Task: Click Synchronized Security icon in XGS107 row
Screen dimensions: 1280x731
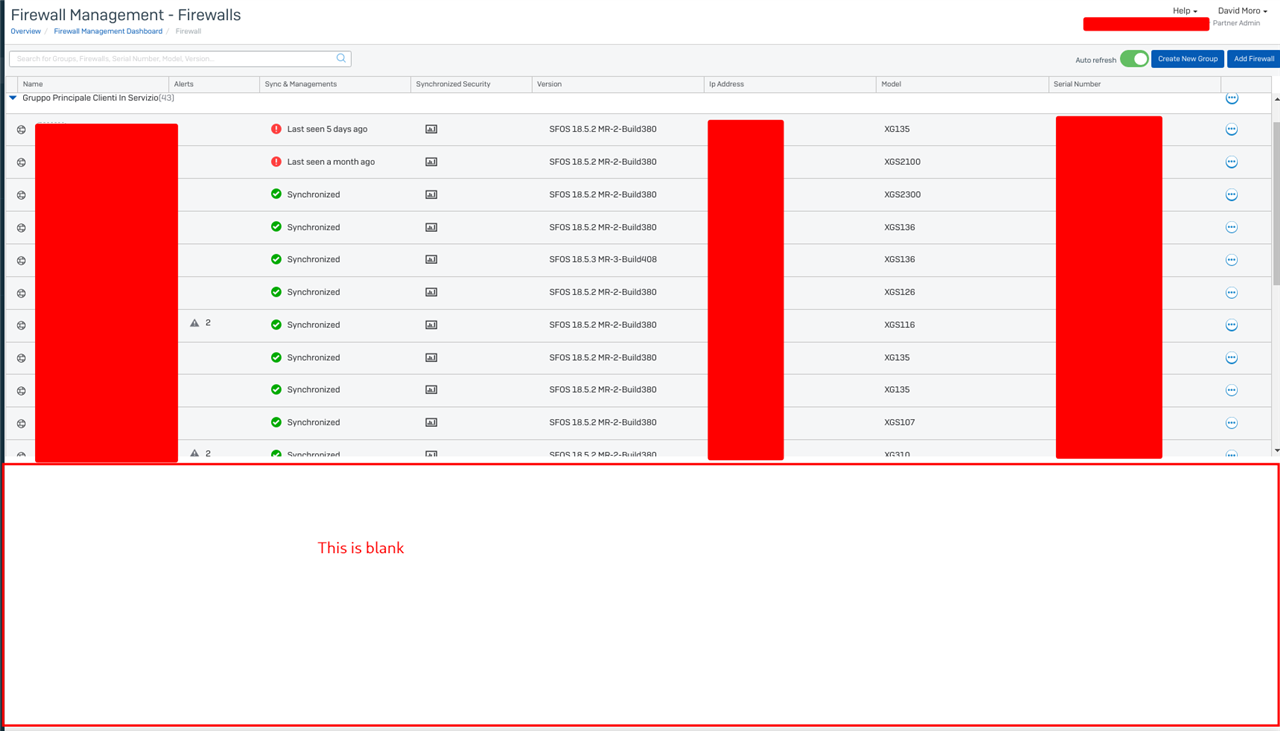Action: 431,422
